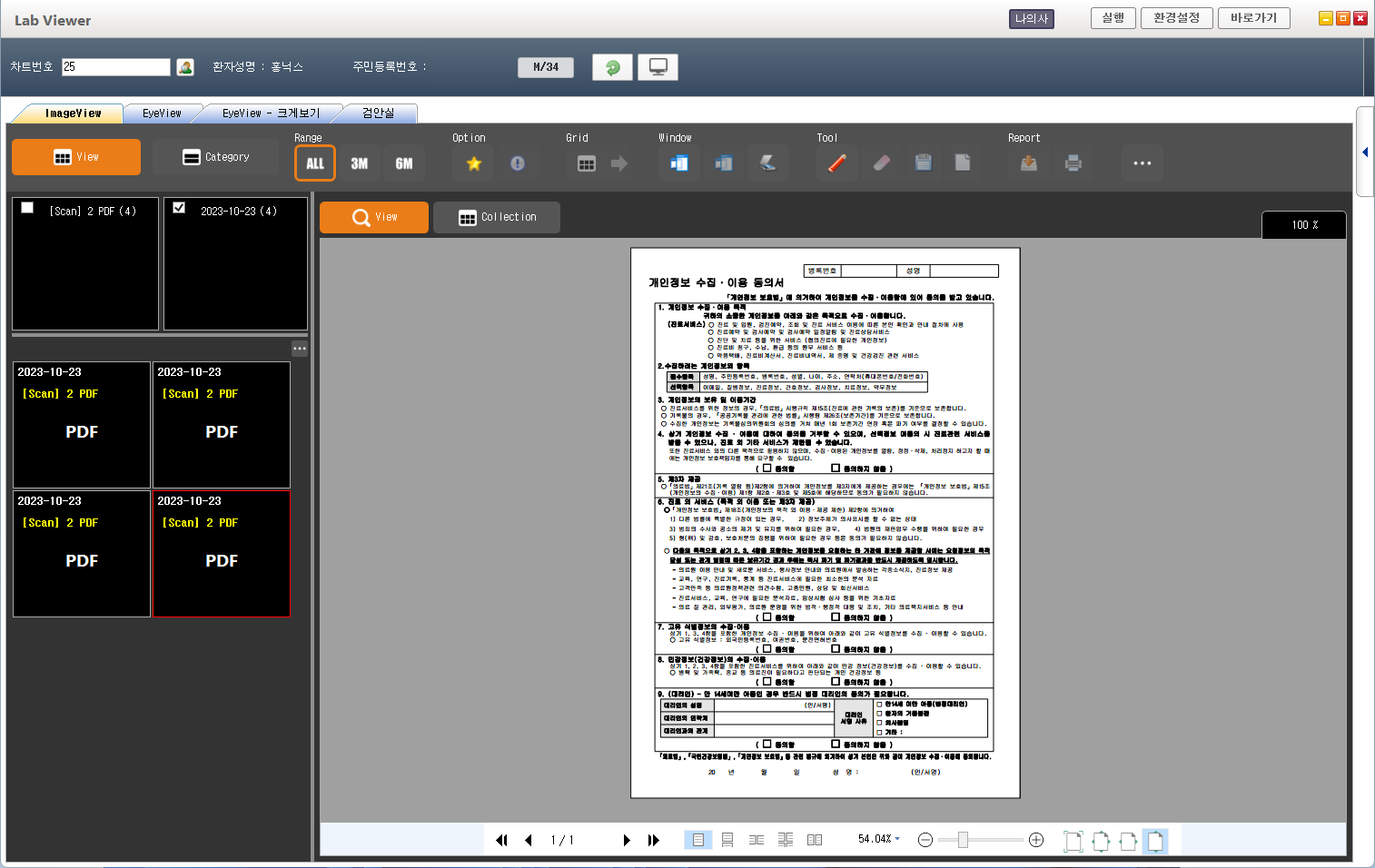Screen dimensions: 1375x868
Task: Expand the collapsed right side panel arrow
Action: (x=1364, y=153)
